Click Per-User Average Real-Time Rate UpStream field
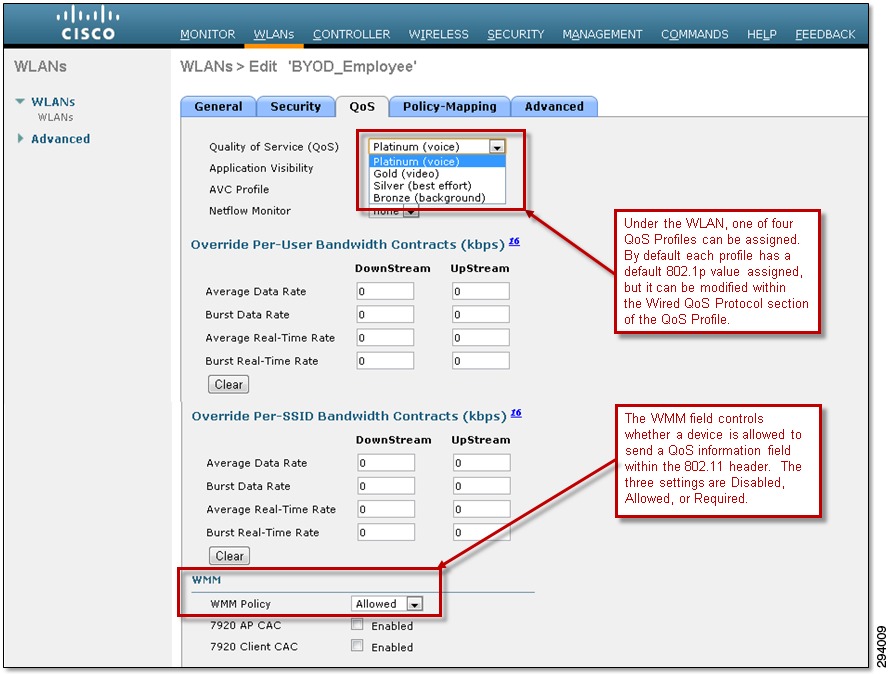This screenshot has width=889, height=674. [481, 338]
